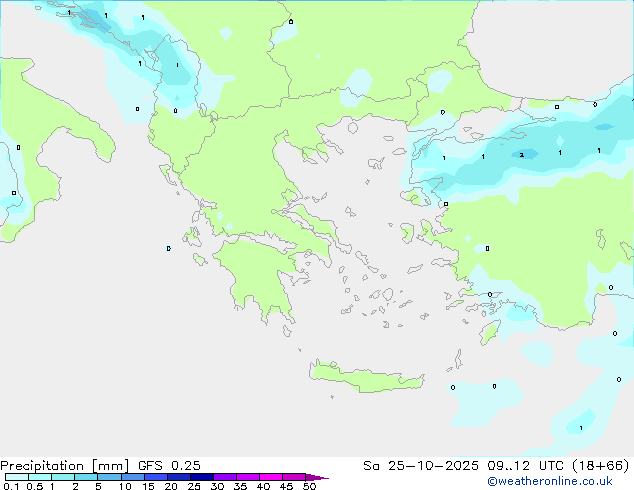Click the purple arrow tip above 50 on the legend

tap(317, 477)
